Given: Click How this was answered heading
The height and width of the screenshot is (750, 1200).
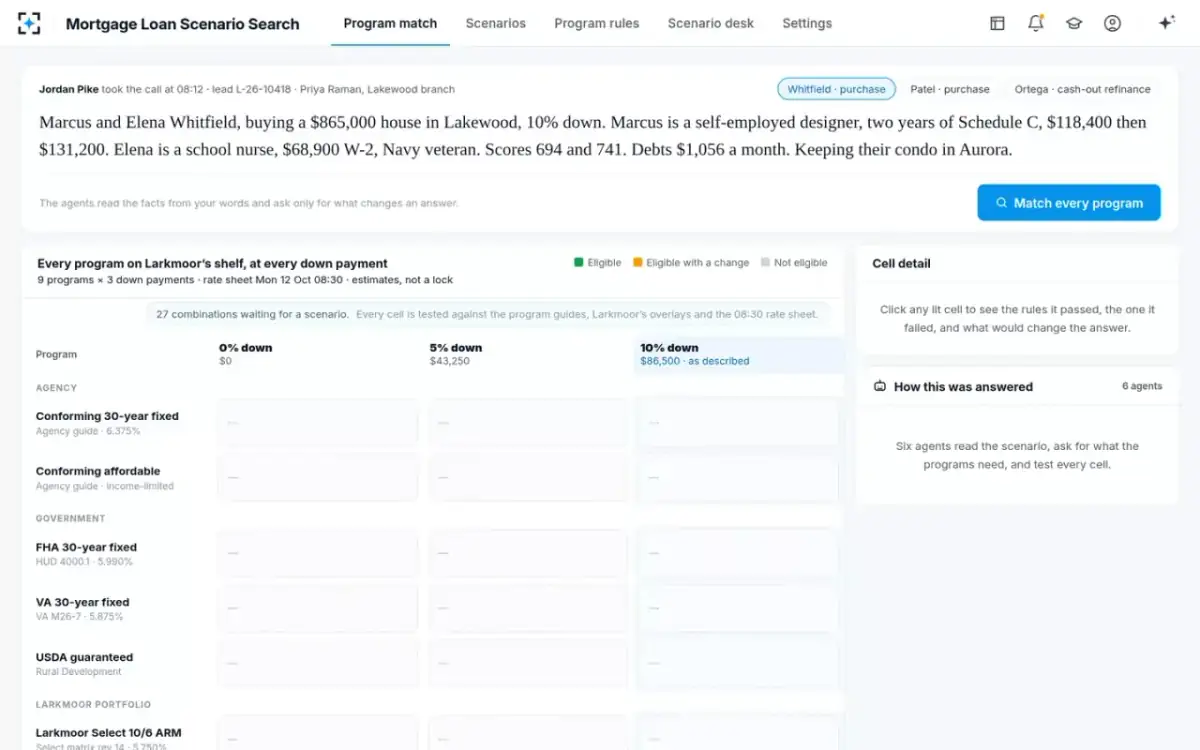Looking at the screenshot, I should 963,387.
